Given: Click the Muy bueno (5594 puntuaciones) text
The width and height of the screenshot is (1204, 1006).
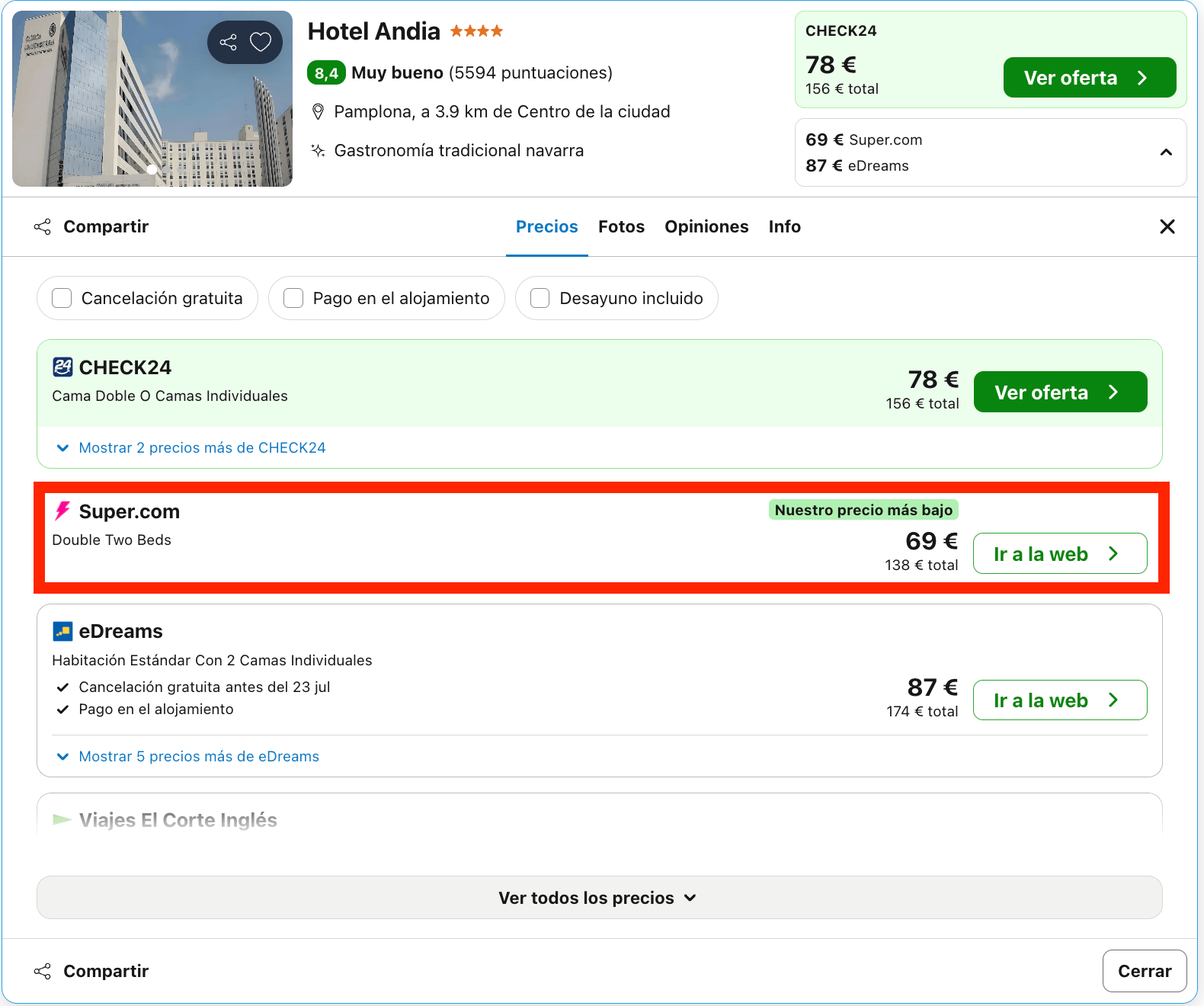Looking at the screenshot, I should click(482, 73).
